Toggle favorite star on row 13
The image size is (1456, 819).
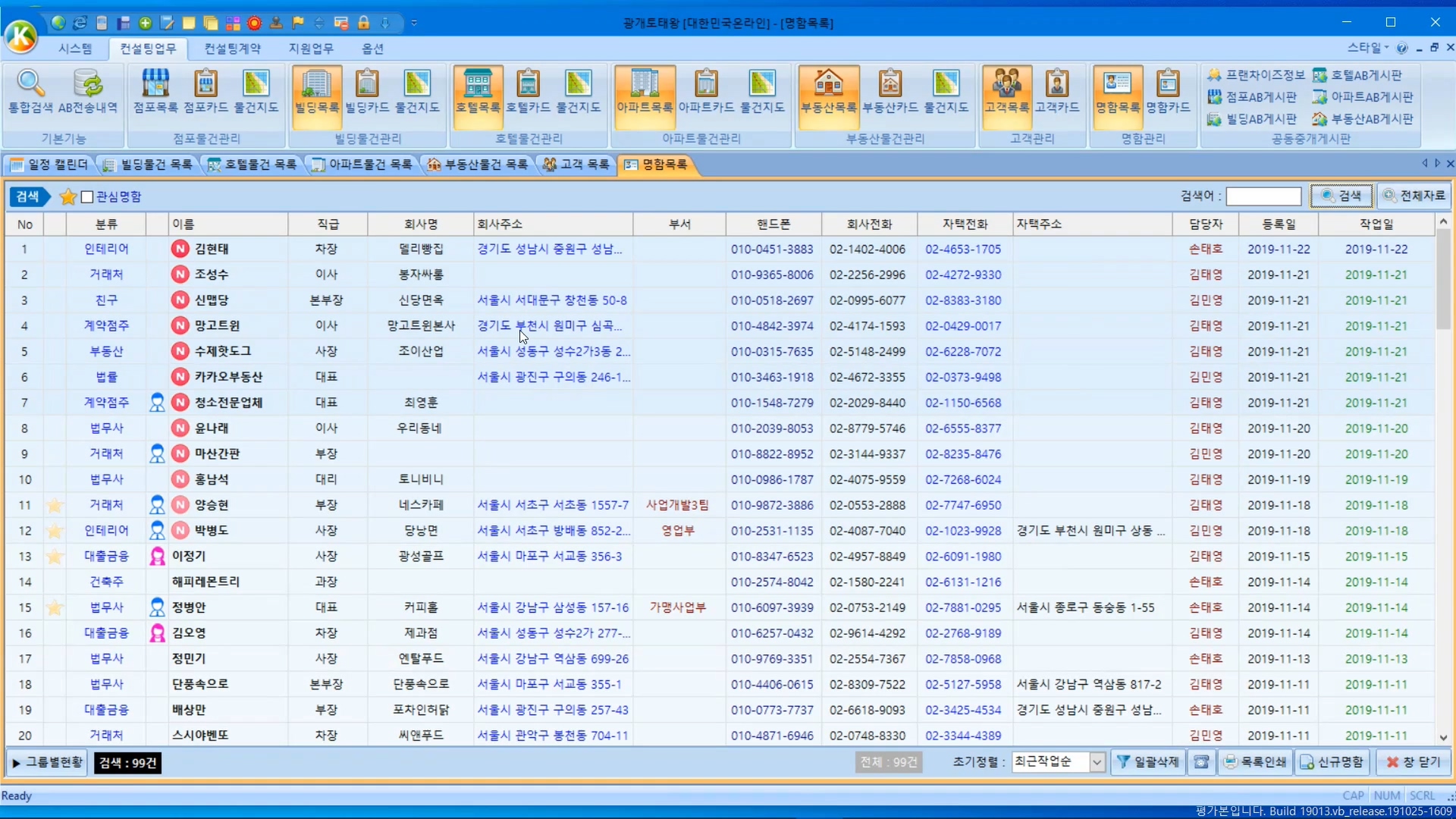pos(55,557)
